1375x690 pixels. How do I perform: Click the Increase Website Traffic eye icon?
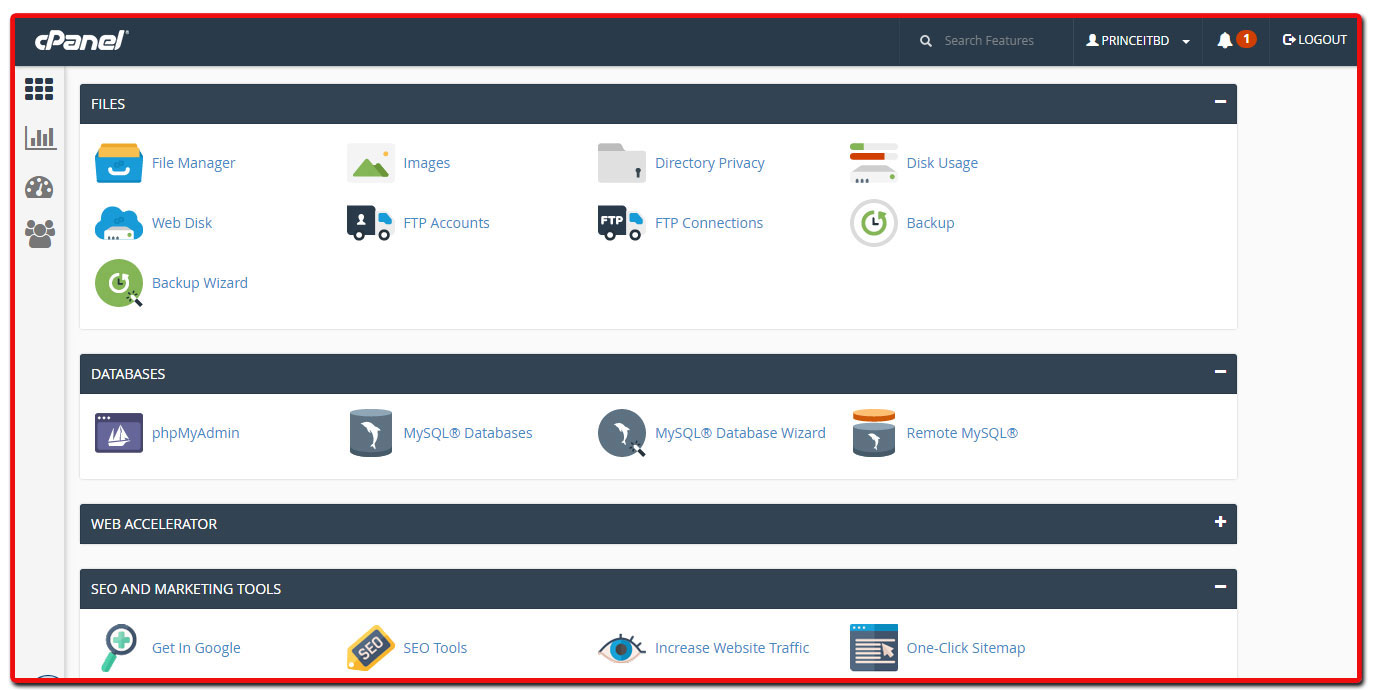tap(622, 648)
